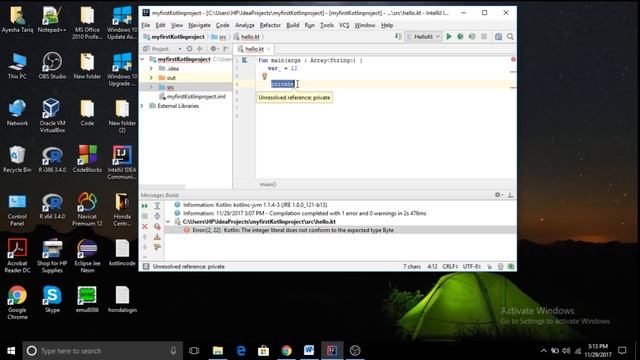The image size is (640, 360).
Task: Toggle tool window buttons in status bar corner
Action: pos(146,267)
